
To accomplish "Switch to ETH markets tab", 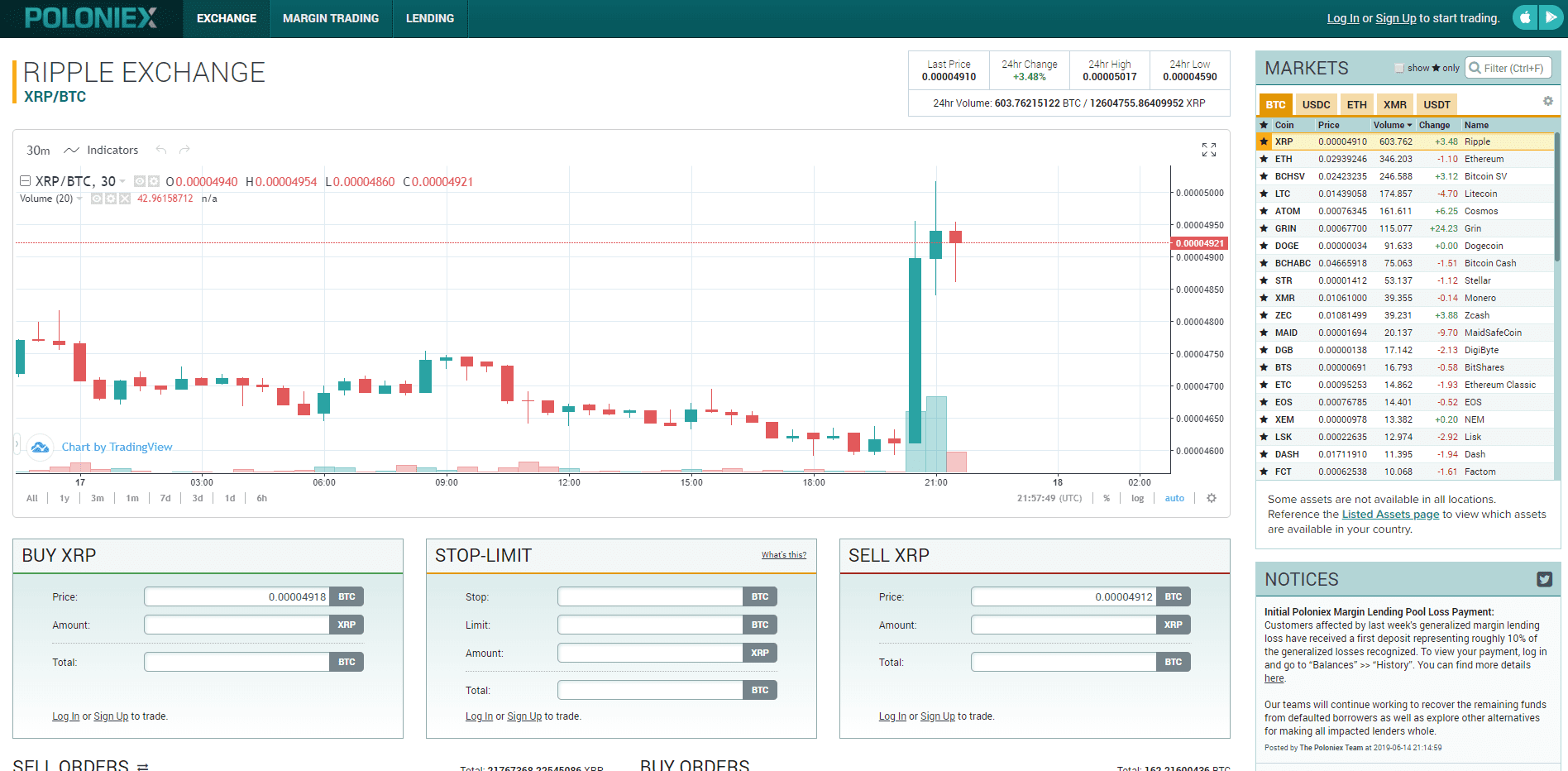I will pyautogui.click(x=1356, y=104).
